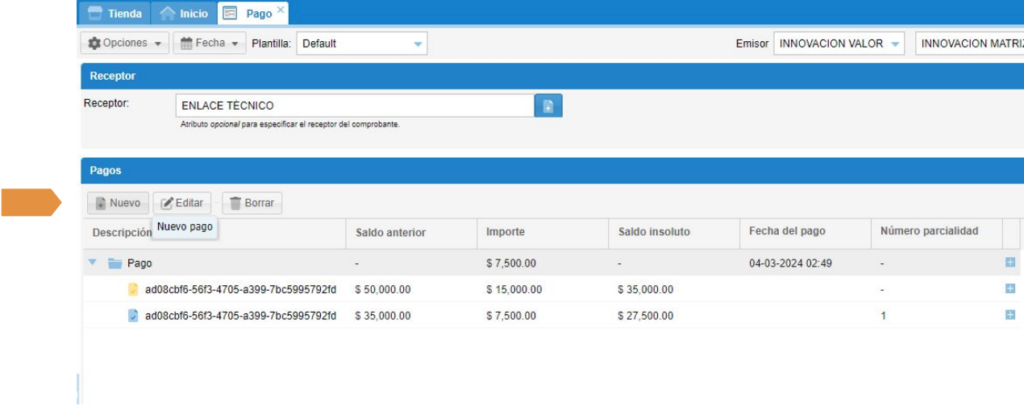Click plus icon on the $15,000.00 row
Image resolution: width=1024 pixels, height=406 pixels.
click(1010, 289)
